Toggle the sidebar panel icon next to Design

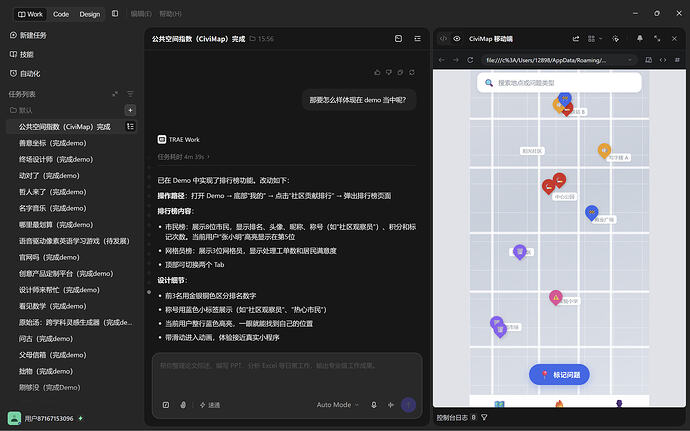pyautogui.click(x=115, y=14)
